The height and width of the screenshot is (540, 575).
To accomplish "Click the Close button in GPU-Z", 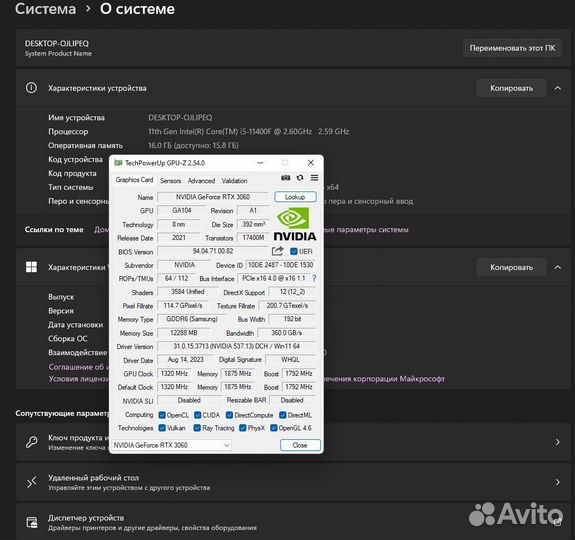I will tap(300, 445).
